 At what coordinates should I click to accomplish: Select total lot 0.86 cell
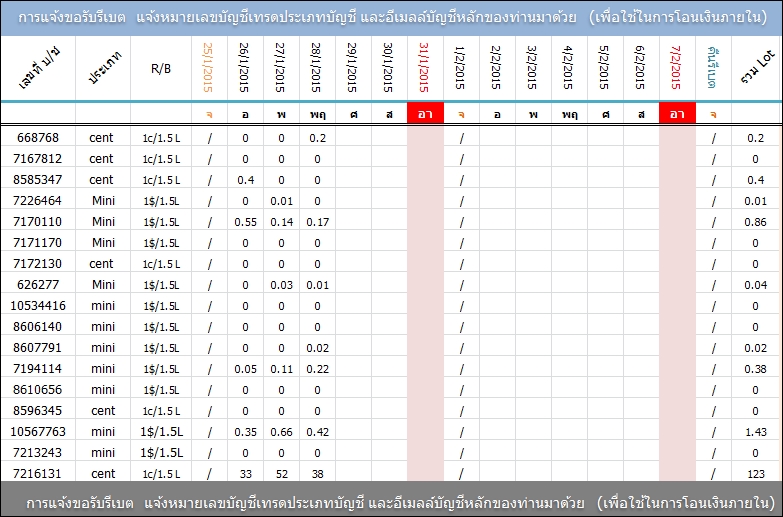point(756,222)
